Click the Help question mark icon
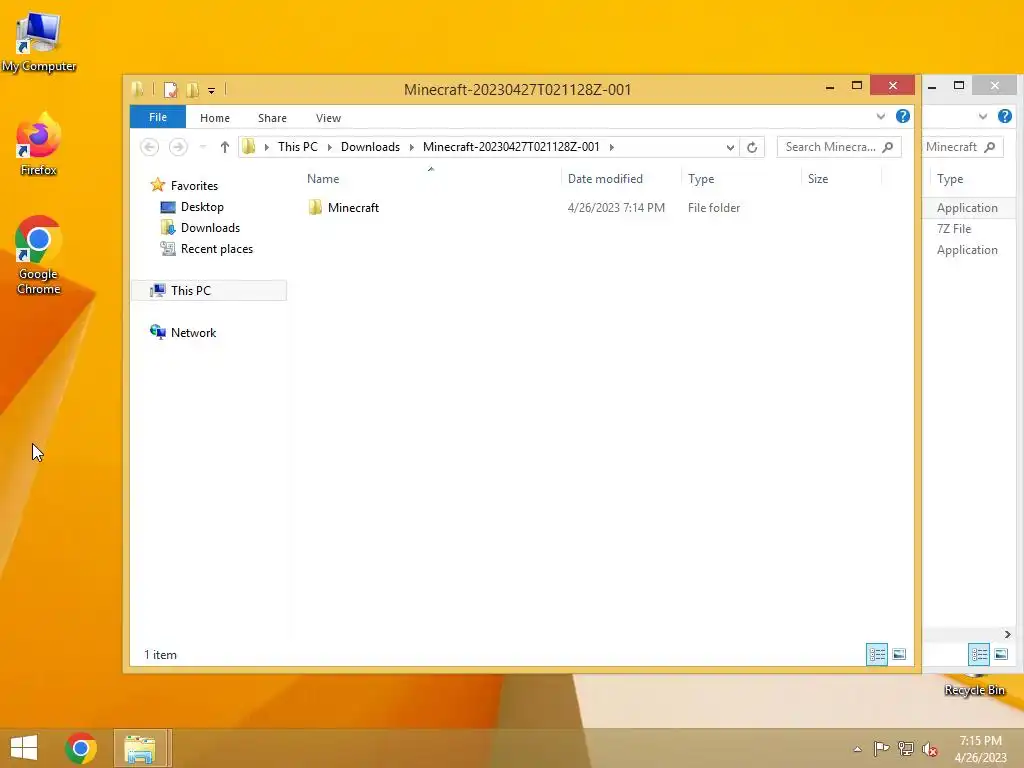Viewport: 1024px width, 768px height. (x=903, y=116)
